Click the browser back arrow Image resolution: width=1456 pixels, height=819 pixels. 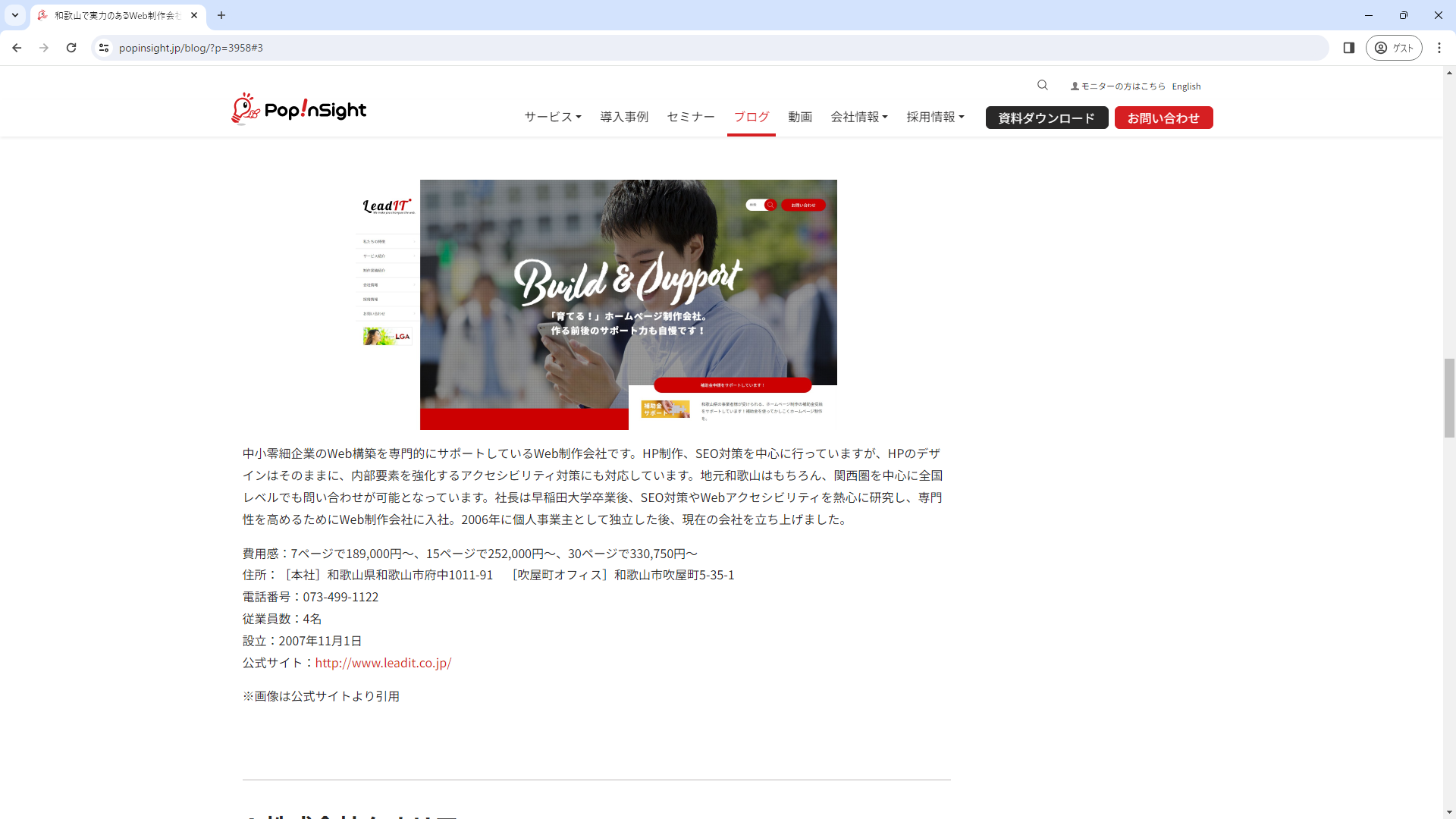pos(17,48)
